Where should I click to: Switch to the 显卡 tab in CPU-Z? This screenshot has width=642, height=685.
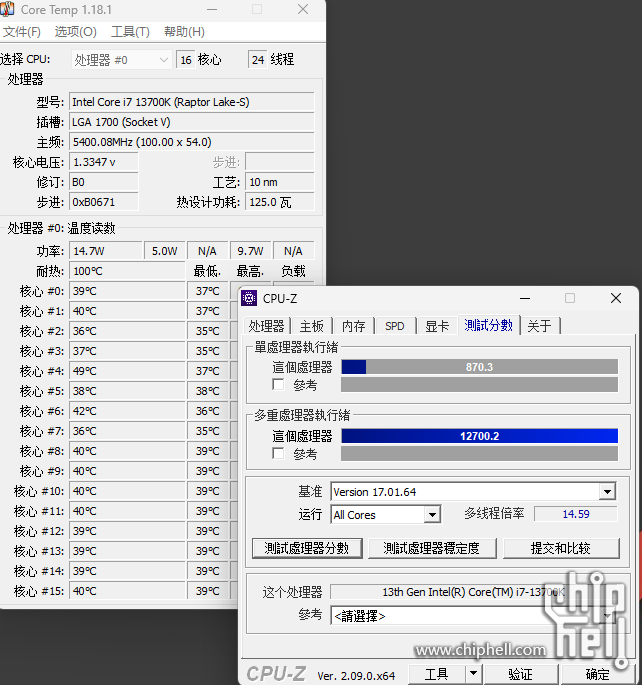click(437, 326)
